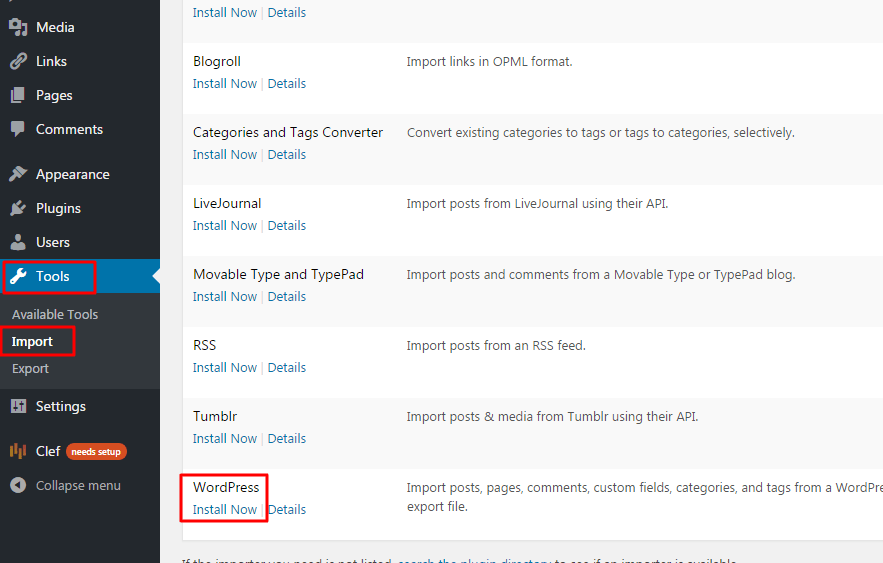883x563 pixels.
Task: Click the Users person icon
Action: (18, 242)
